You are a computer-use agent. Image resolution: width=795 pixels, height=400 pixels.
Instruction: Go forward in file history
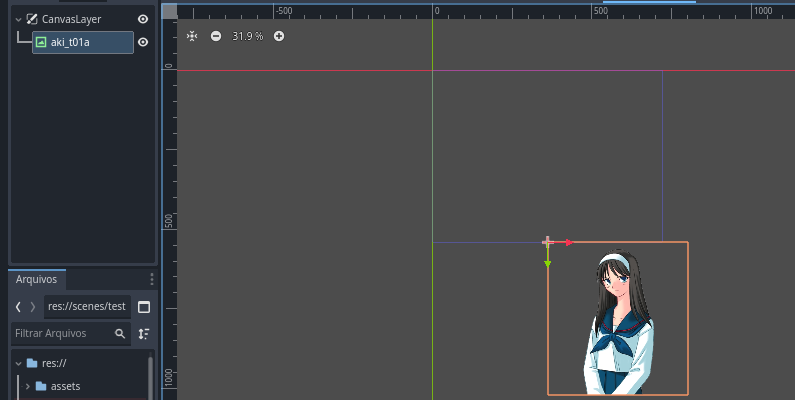[33, 306]
